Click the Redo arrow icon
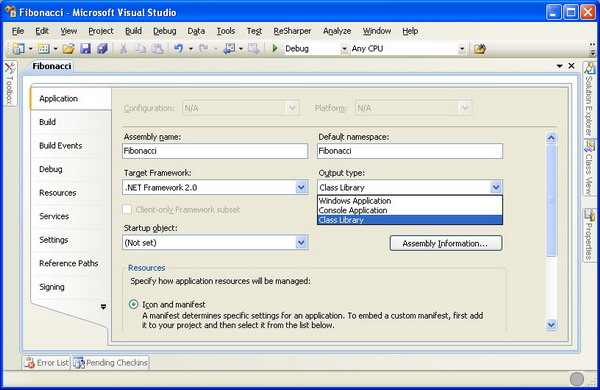Screen dimensions: 600x390 [x=204, y=49]
